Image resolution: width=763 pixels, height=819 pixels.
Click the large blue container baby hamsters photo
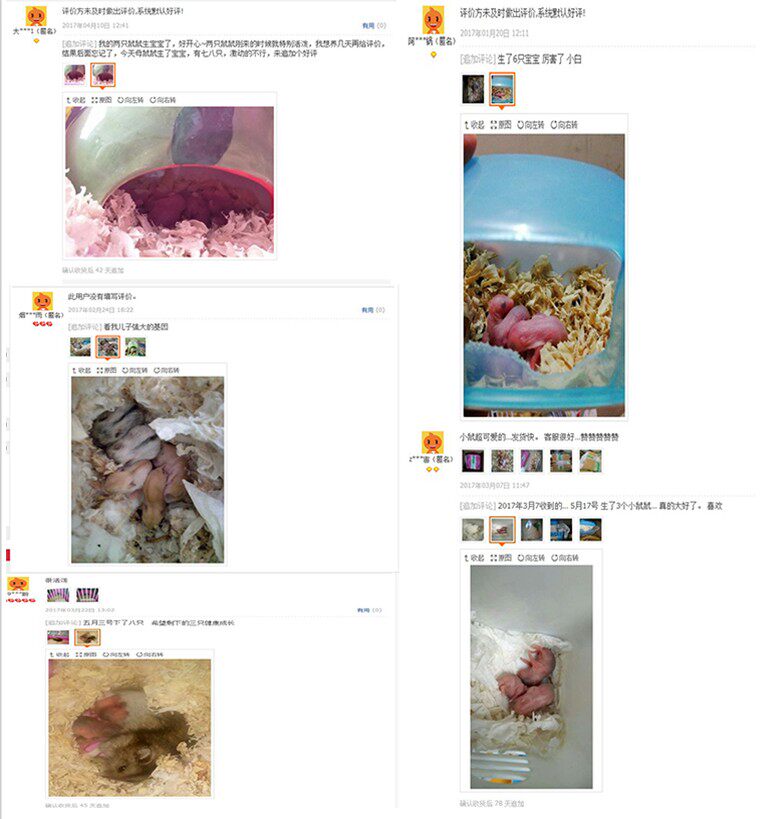[x=544, y=275]
